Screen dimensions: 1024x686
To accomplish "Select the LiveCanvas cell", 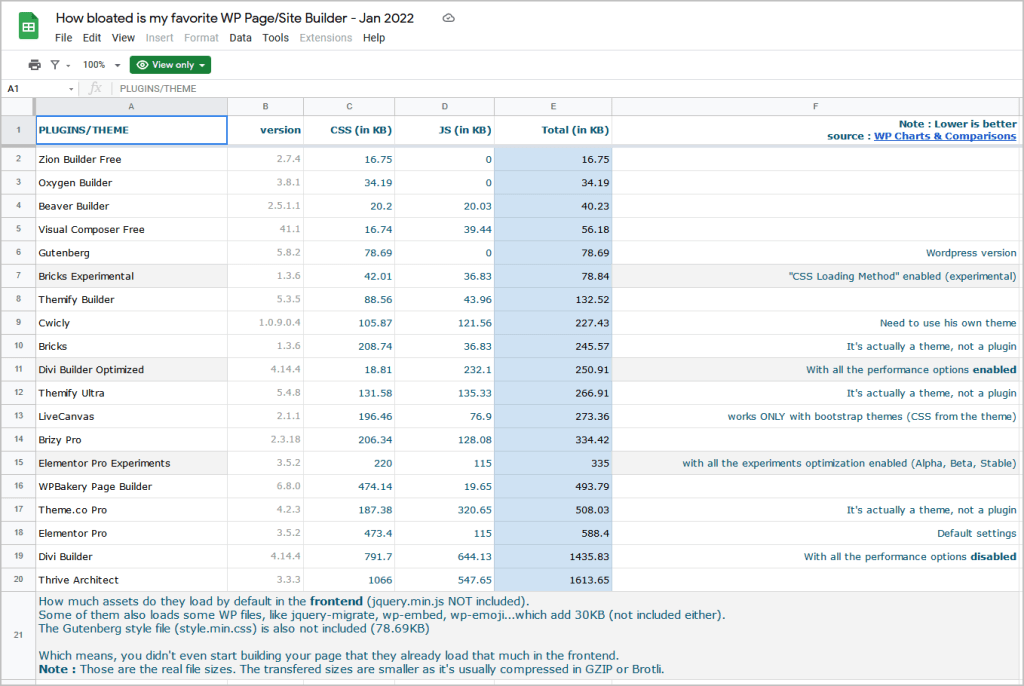I will 131,416.
